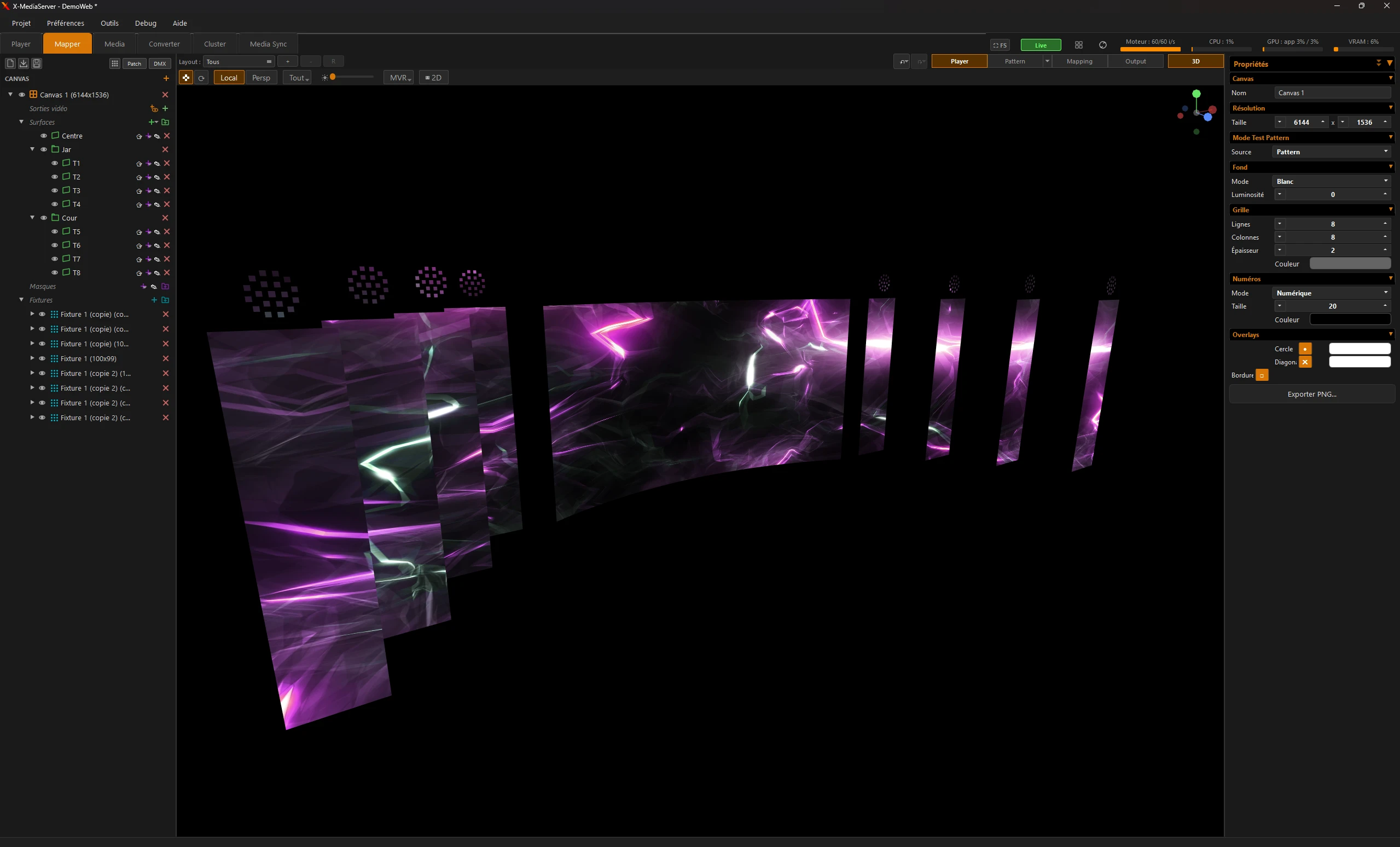
Task: Switch the view to Mapping mode
Action: 1079,61
